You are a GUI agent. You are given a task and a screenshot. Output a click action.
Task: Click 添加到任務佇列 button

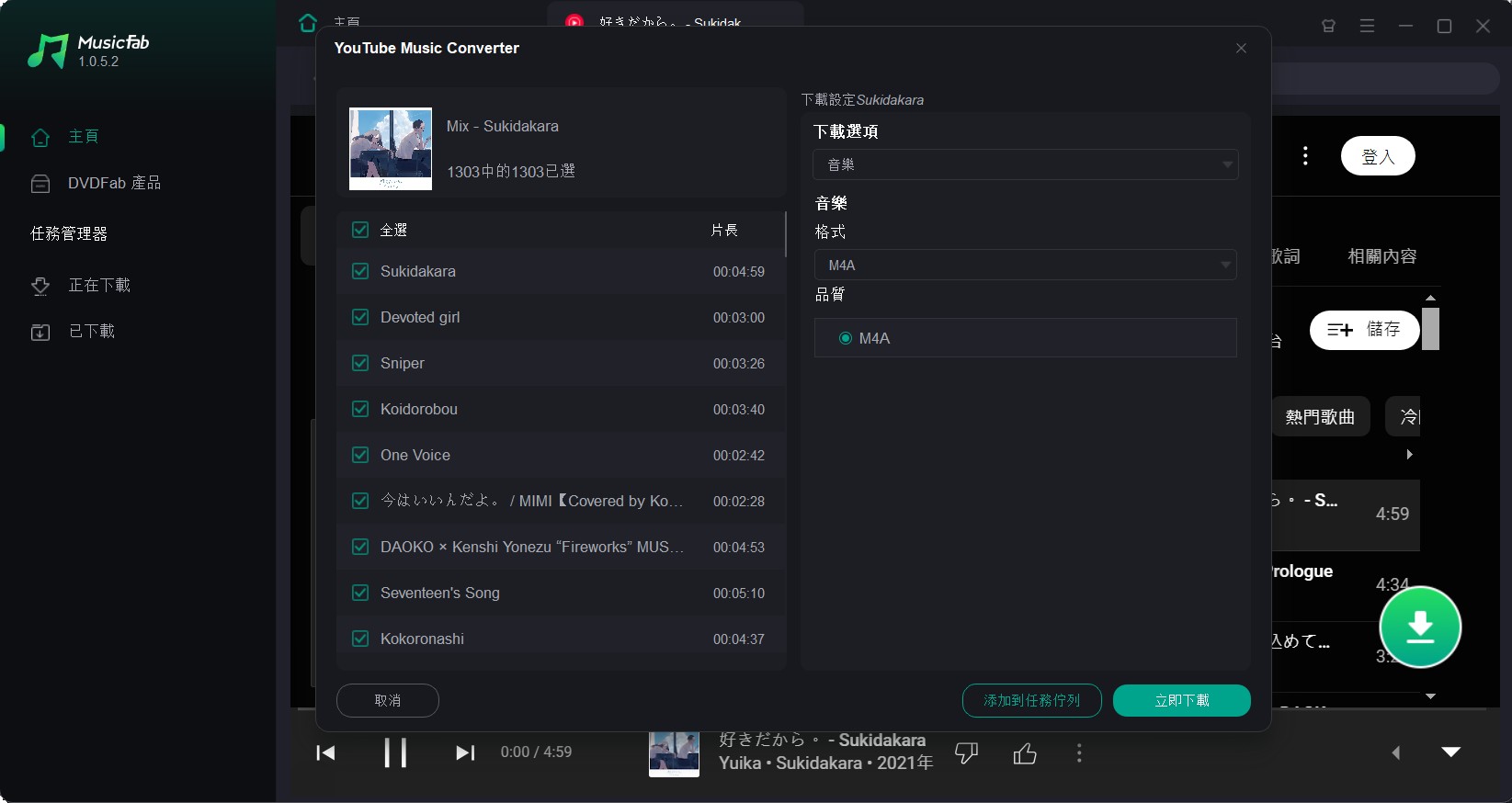click(1032, 700)
